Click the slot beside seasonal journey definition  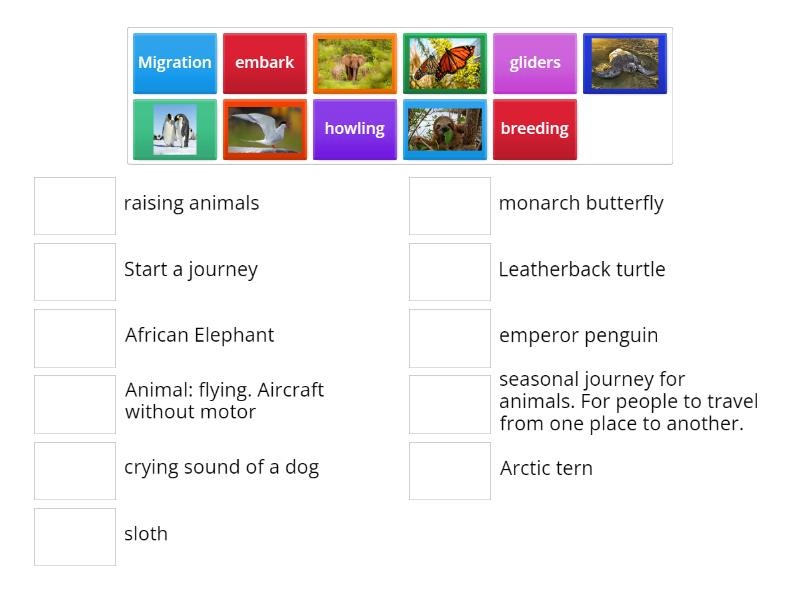[450, 403]
